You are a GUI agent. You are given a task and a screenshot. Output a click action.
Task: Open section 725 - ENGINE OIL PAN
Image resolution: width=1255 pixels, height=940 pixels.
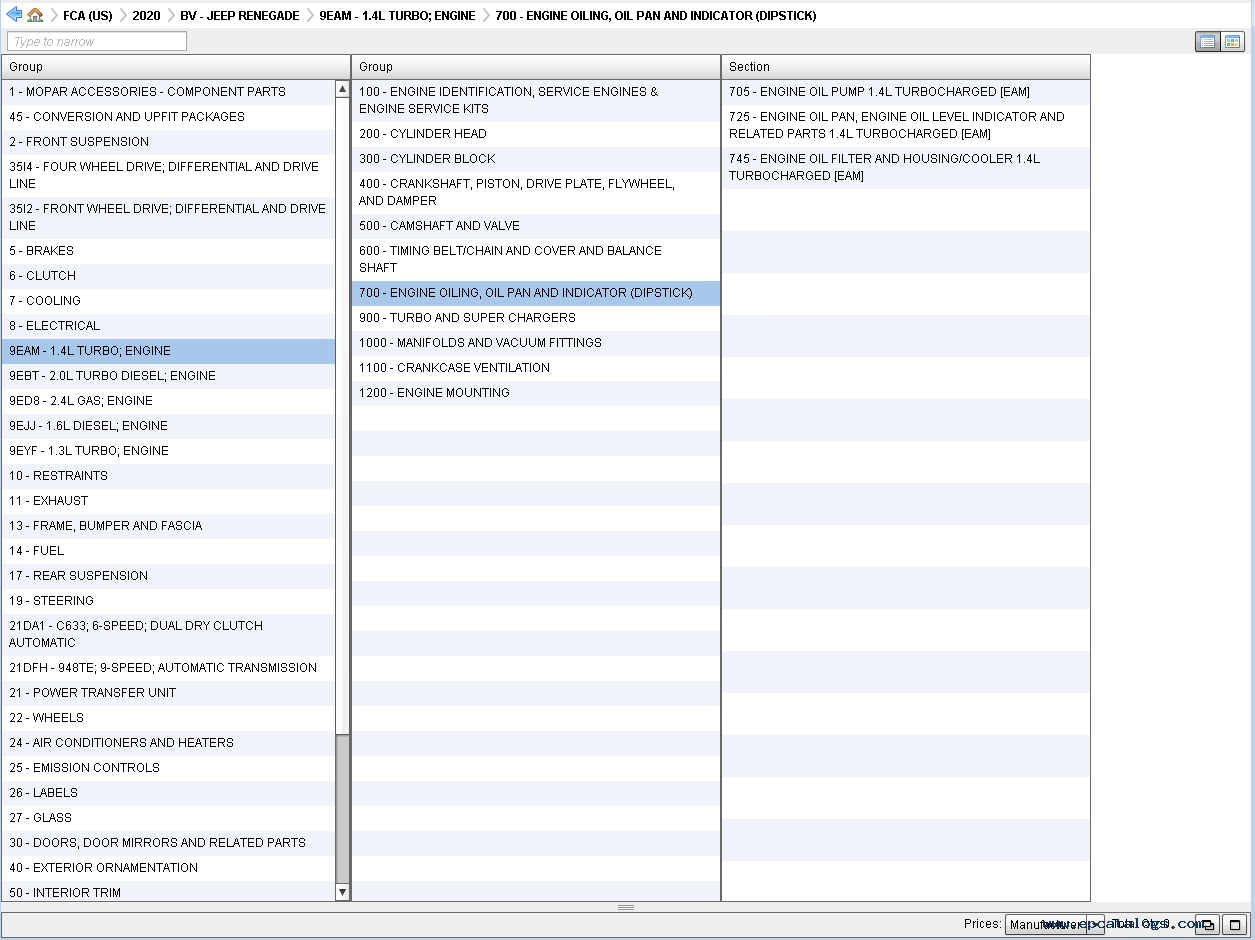(906, 125)
